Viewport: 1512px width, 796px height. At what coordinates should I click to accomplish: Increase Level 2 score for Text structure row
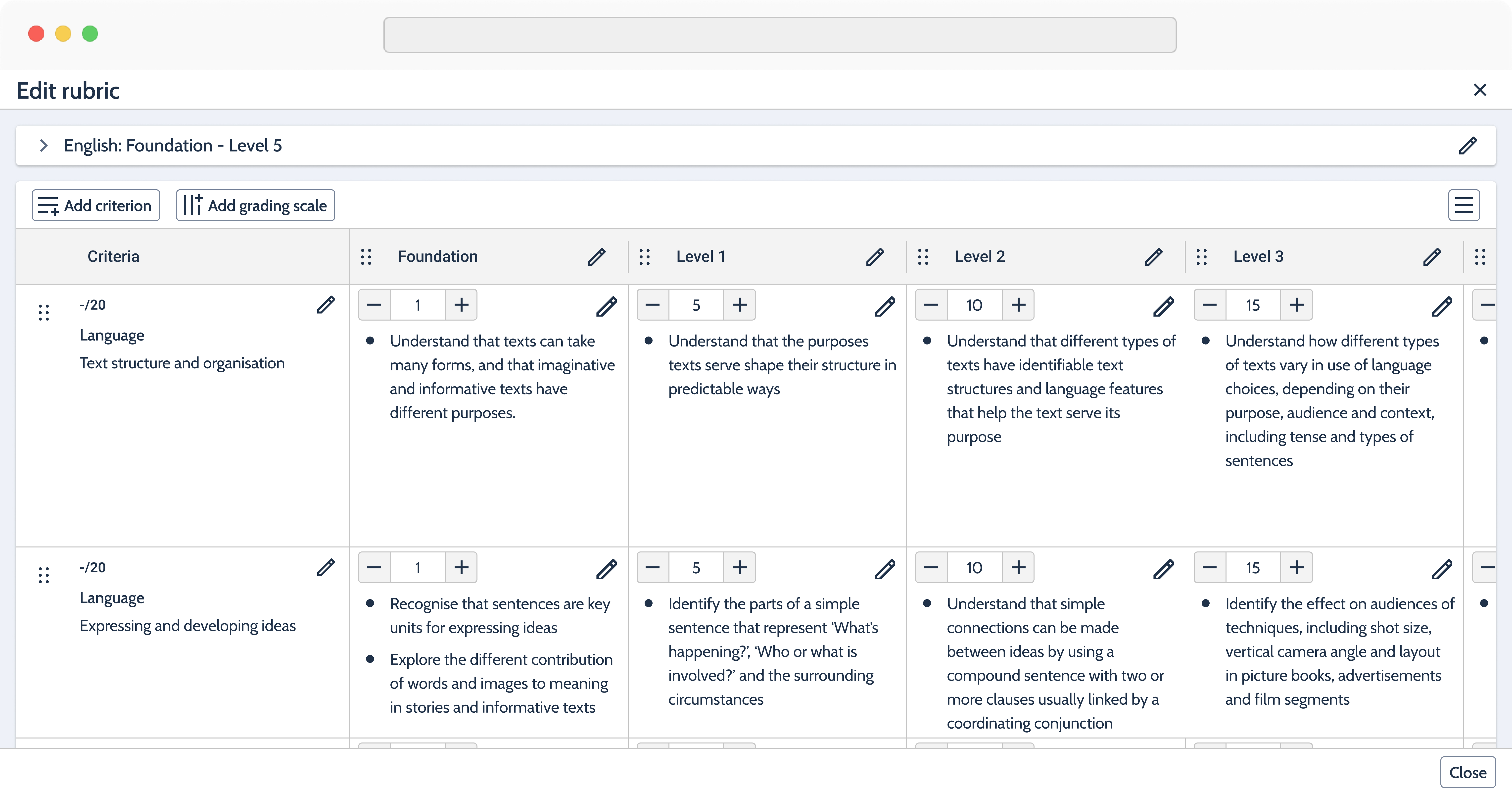[x=1018, y=305]
